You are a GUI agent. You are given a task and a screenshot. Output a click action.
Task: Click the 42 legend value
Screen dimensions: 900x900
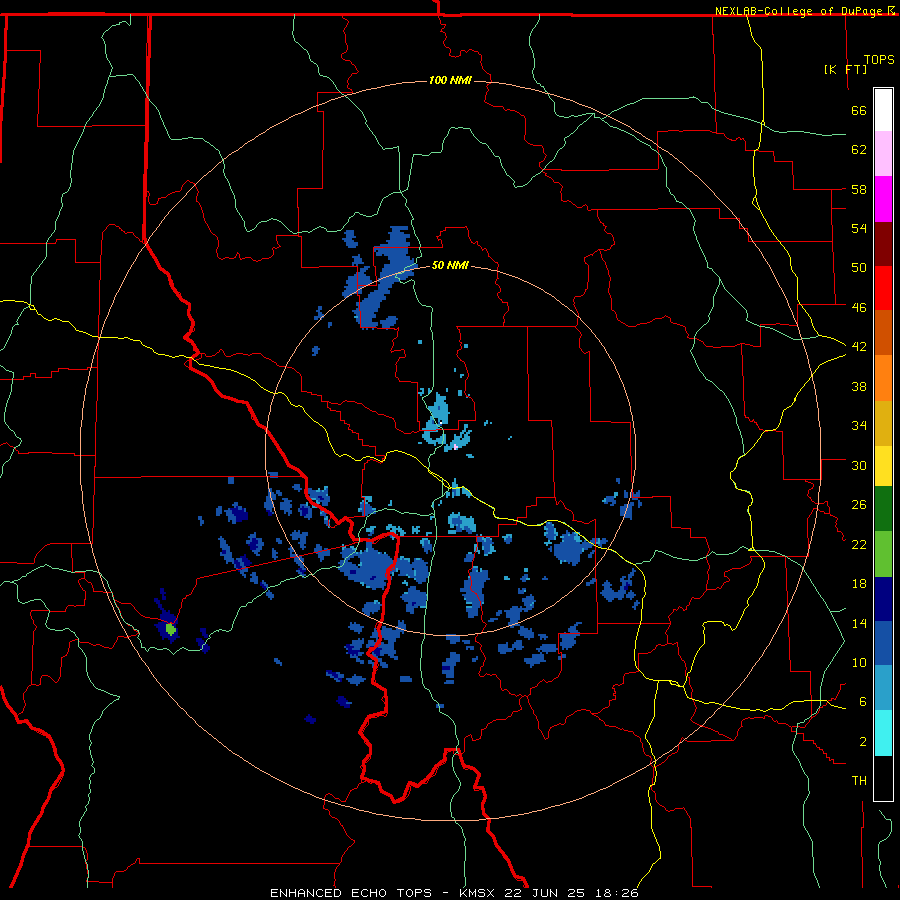click(859, 346)
